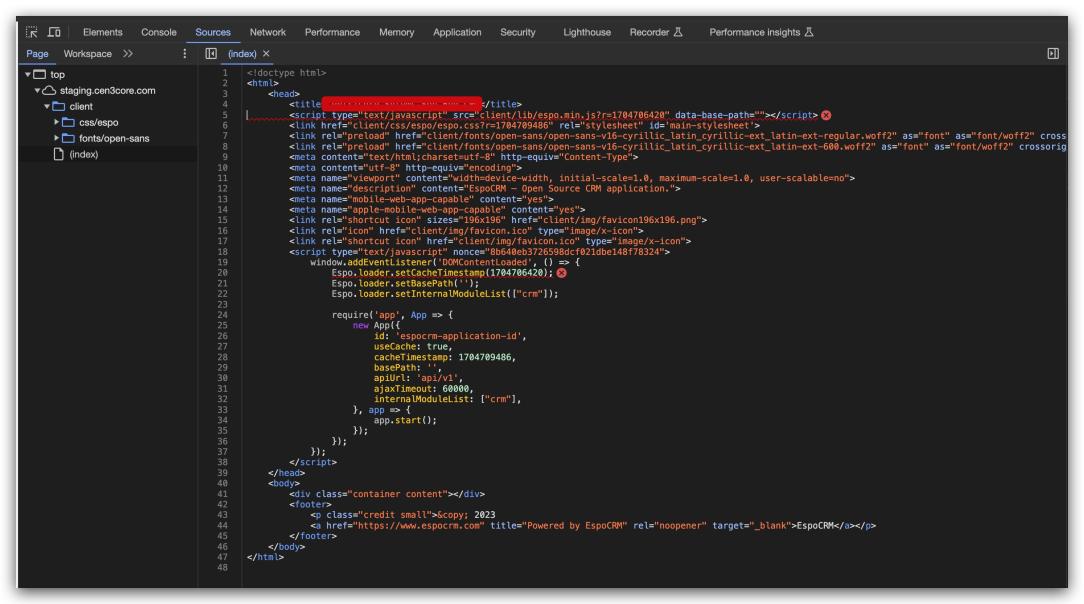Open the Security tab
Viewport: 1084px width, 604px height.
[x=518, y=32]
